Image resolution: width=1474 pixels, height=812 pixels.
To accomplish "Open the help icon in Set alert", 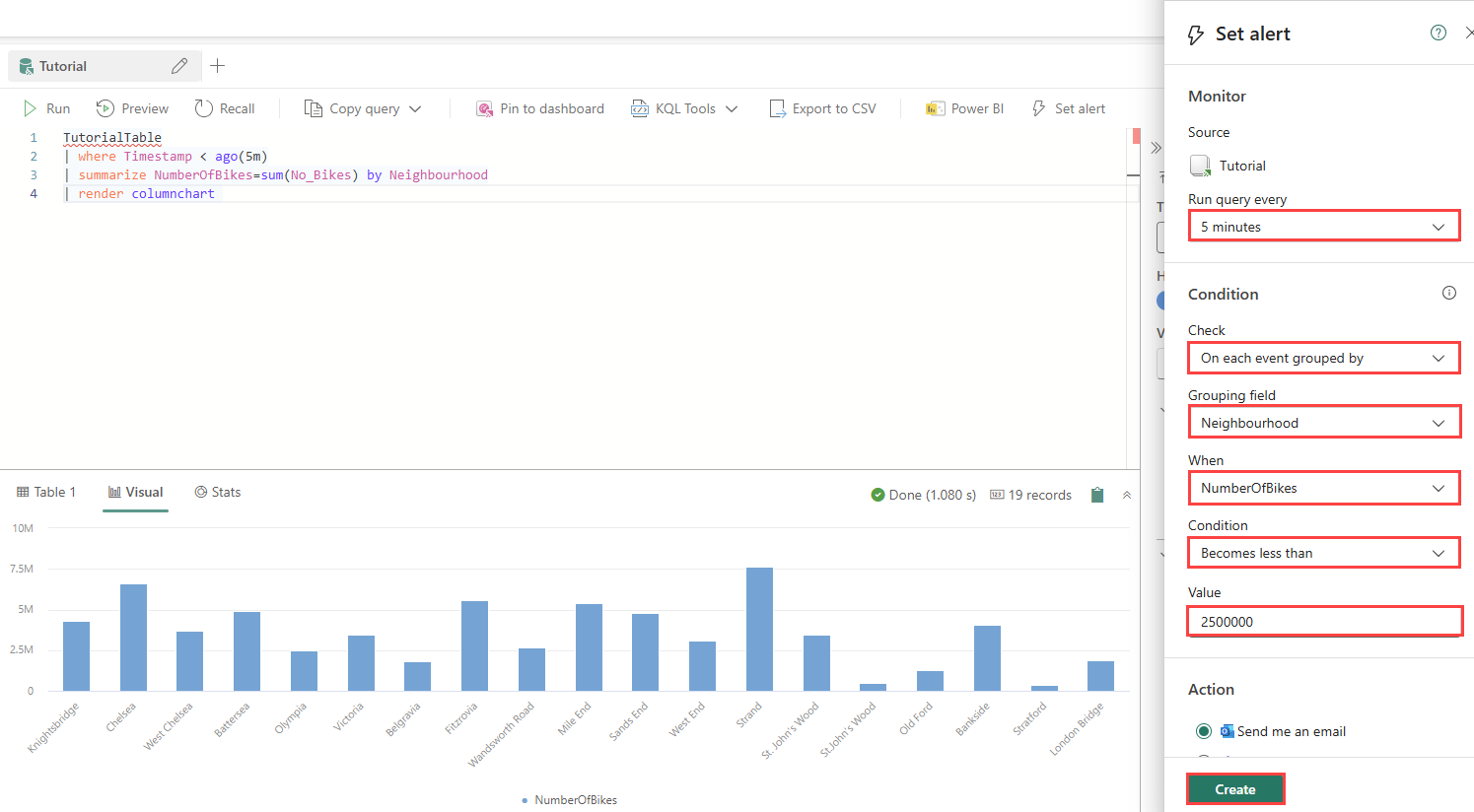I will [1439, 34].
